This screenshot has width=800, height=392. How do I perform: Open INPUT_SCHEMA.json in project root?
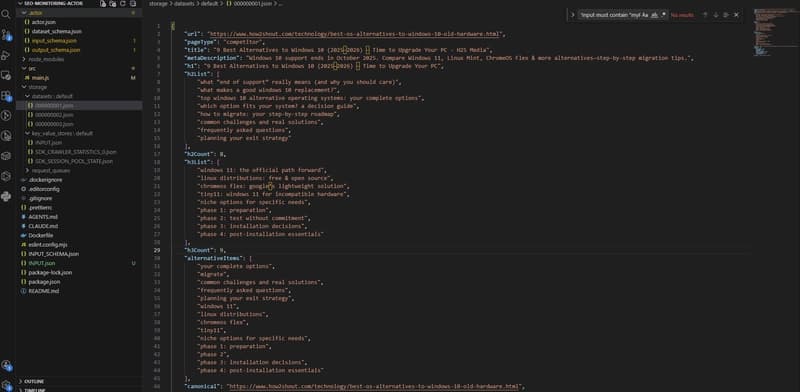(x=79, y=254)
